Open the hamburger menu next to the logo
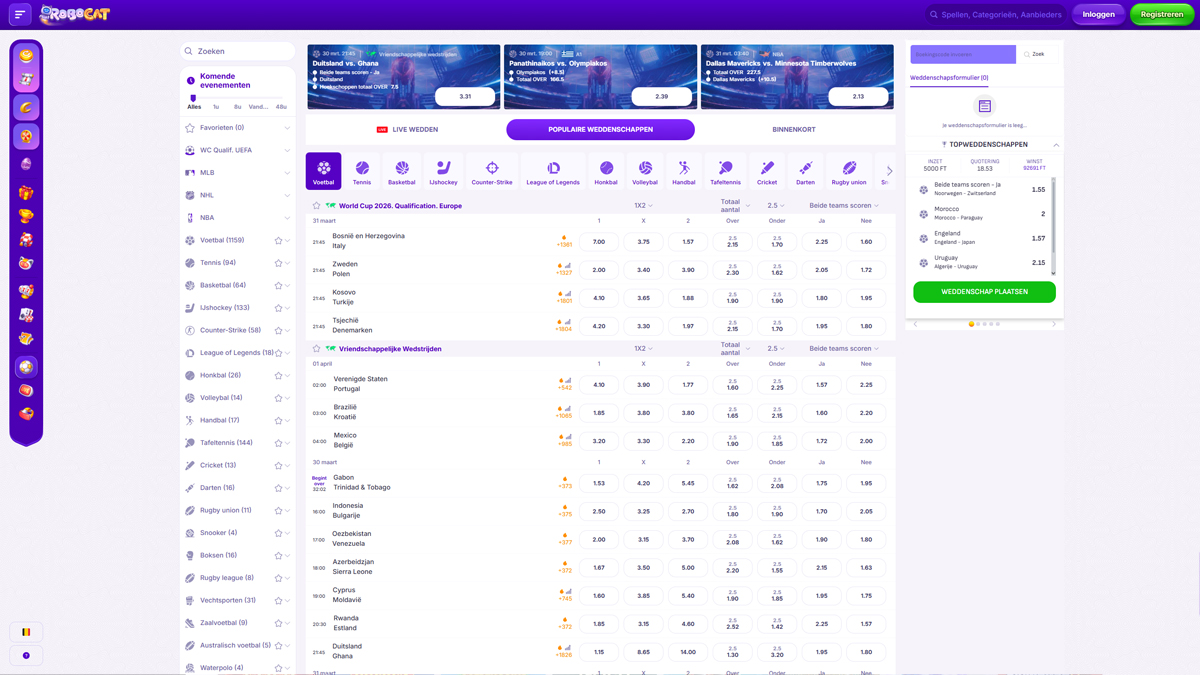This screenshot has width=1200, height=675. point(19,14)
